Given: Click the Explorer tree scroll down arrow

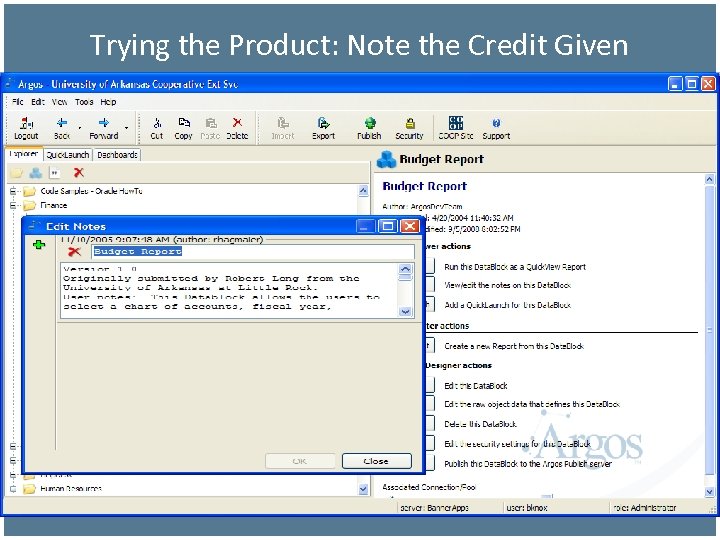Looking at the screenshot, I should 363,489.
